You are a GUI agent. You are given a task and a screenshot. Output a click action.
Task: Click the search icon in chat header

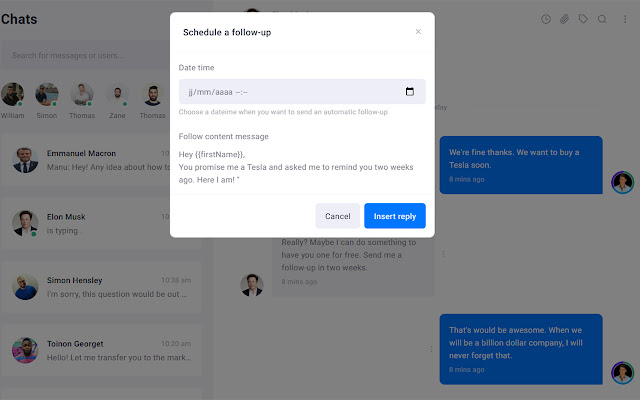point(602,19)
